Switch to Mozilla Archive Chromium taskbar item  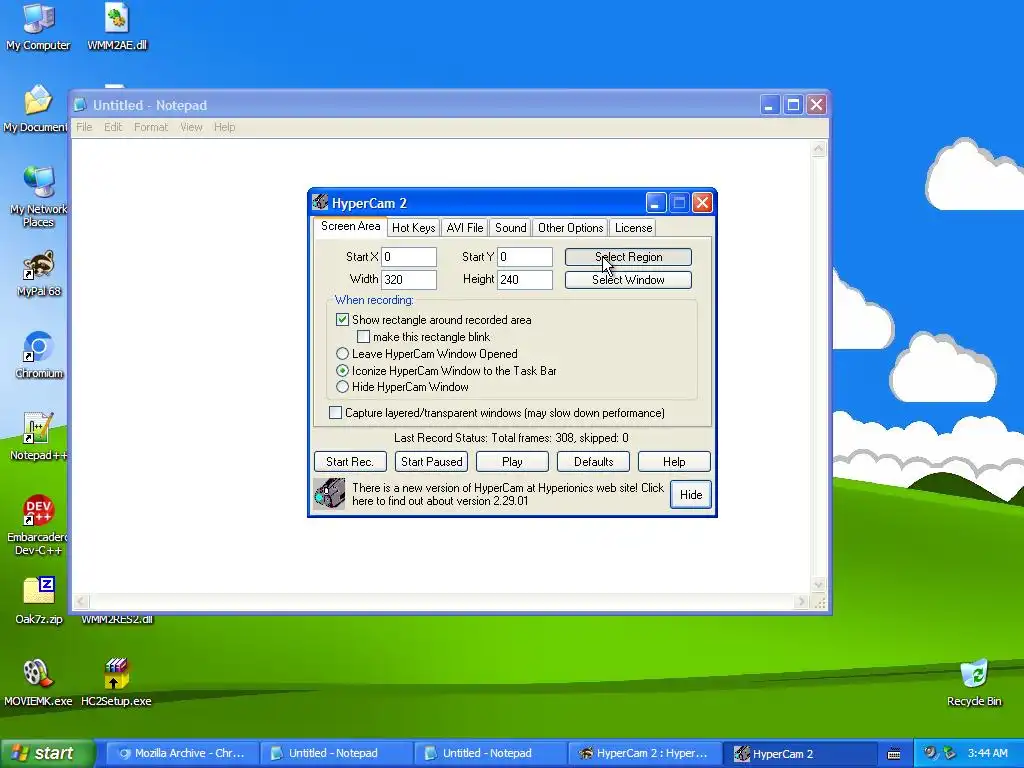pyautogui.click(x=181, y=754)
